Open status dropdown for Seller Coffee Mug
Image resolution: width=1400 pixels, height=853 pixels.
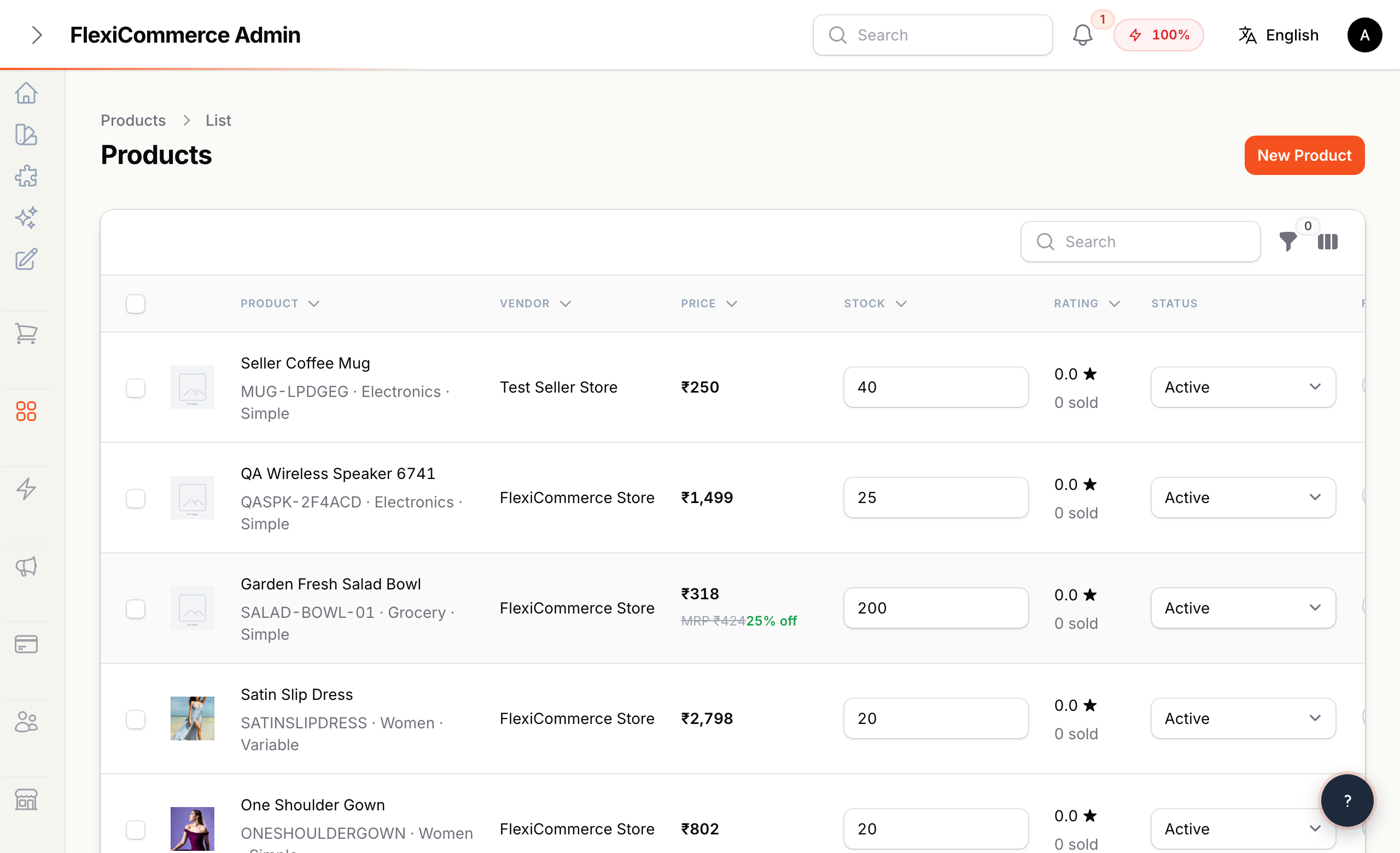coord(1243,387)
